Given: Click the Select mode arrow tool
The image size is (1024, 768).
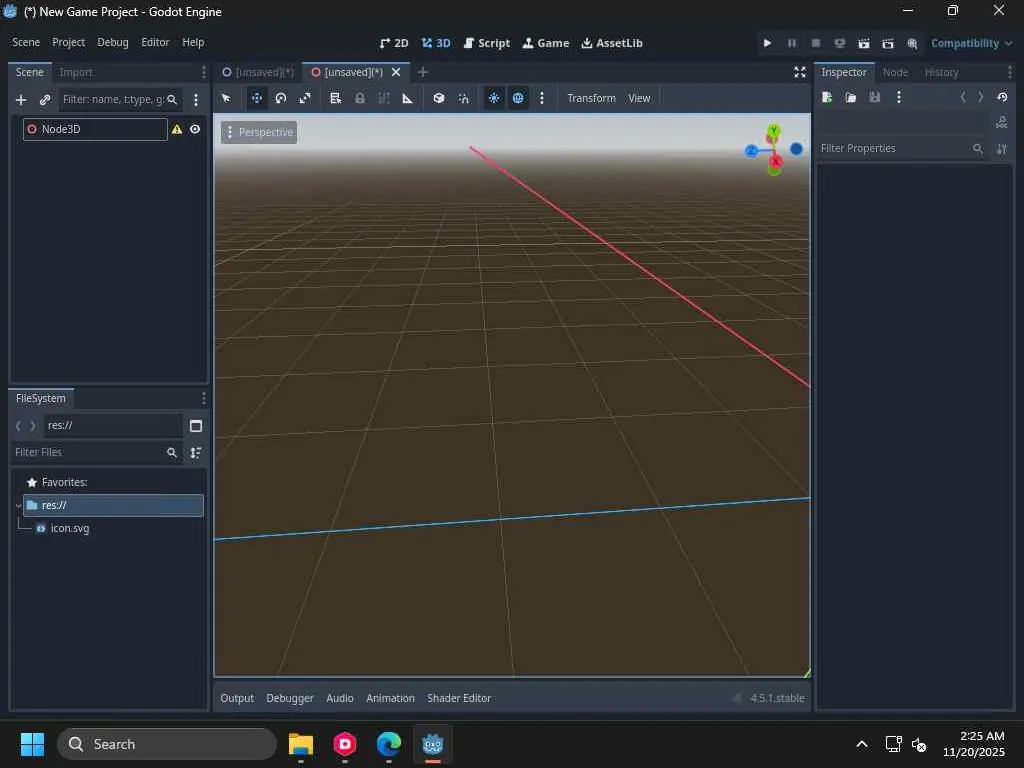Looking at the screenshot, I should 226,98.
